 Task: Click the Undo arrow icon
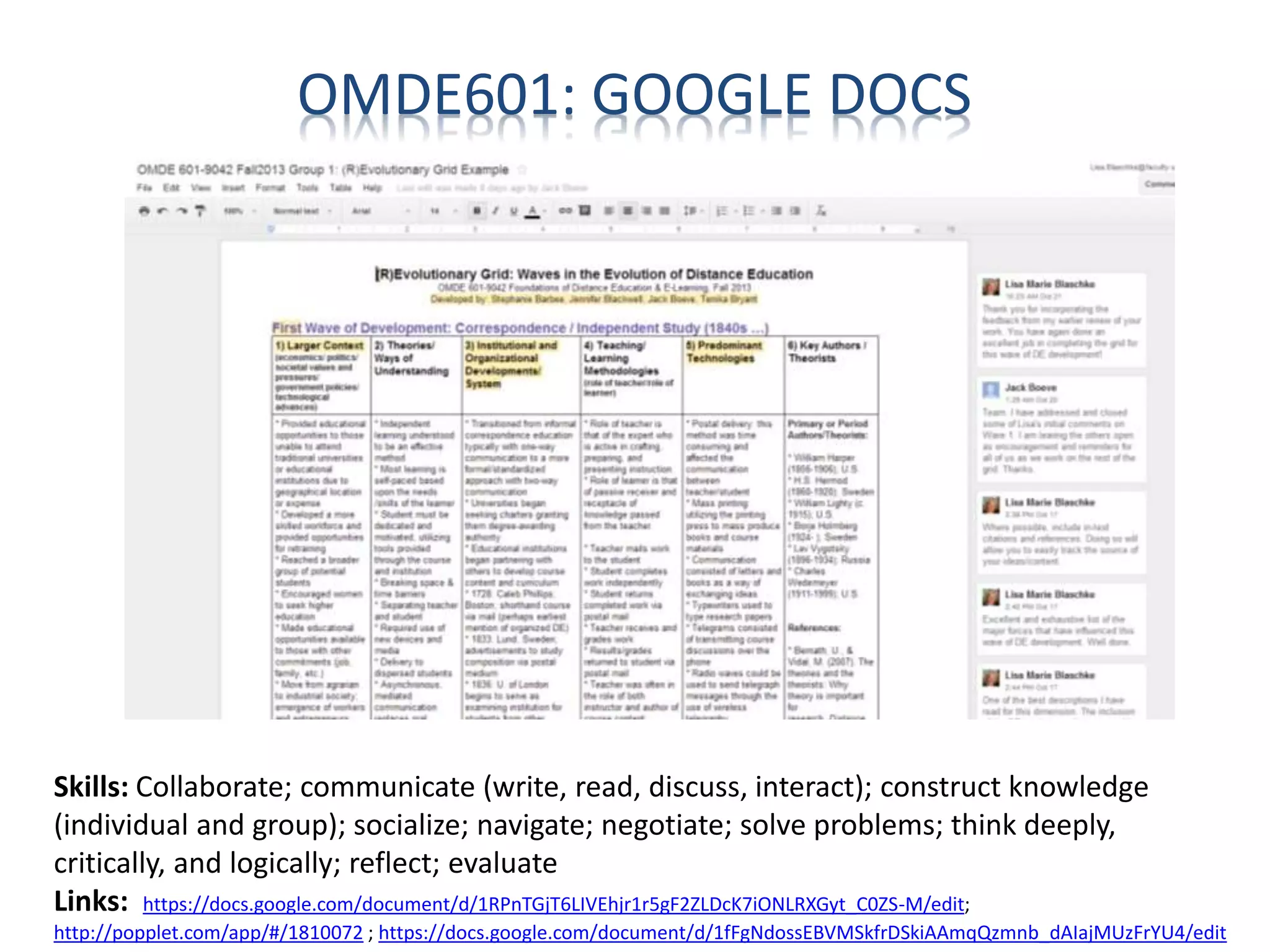tap(162, 211)
